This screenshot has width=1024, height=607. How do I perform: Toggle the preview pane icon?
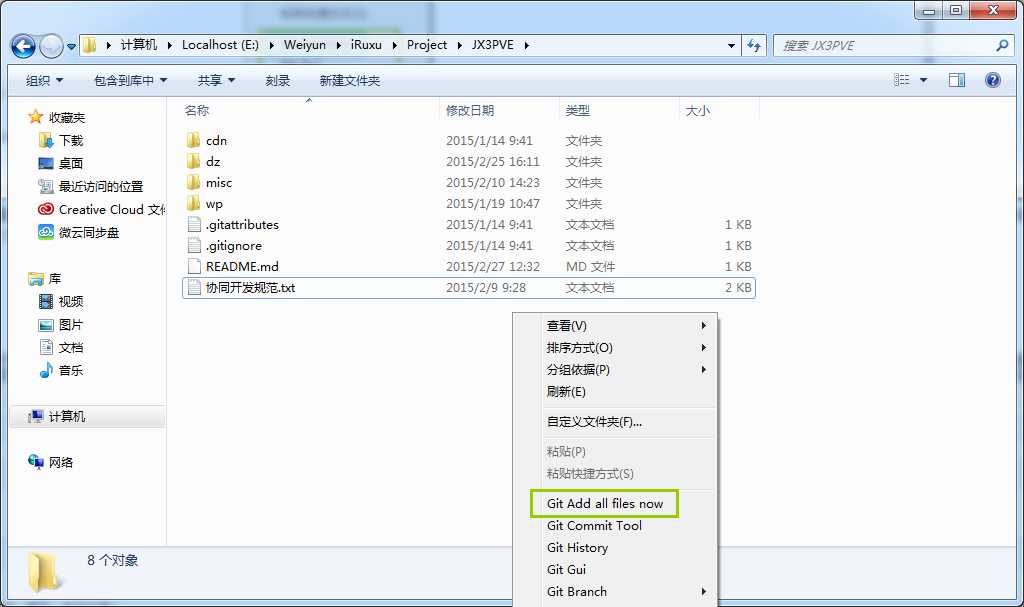[957, 80]
